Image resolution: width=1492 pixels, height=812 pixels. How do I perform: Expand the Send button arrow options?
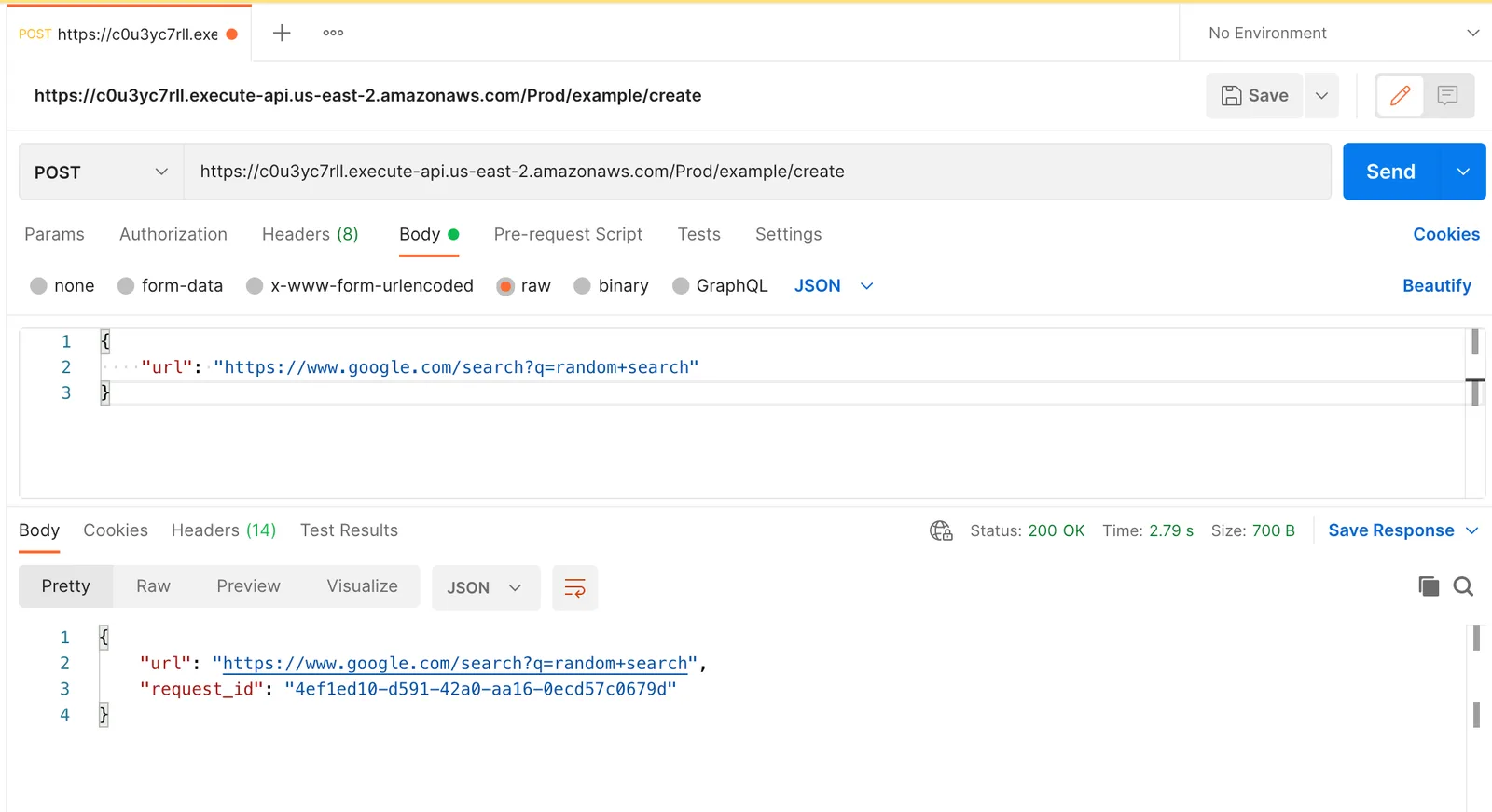[1463, 172]
